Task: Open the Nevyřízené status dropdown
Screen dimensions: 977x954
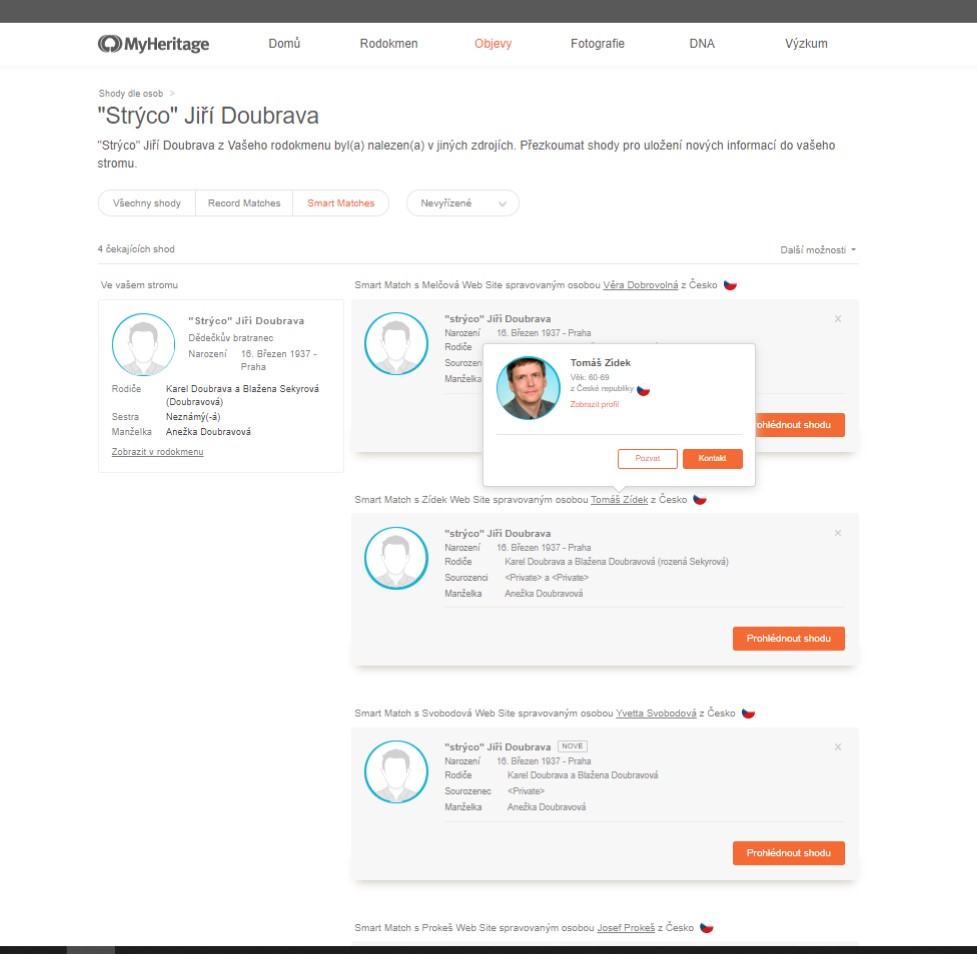Action: coord(462,203)
